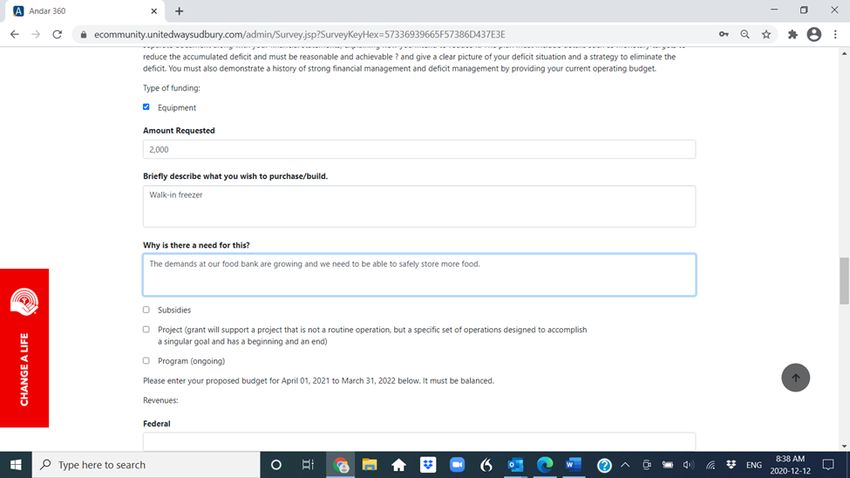The width and height of the screenshot is (850, 478).
Task: Click the browser forward arrow
Action: (x=36, y=34)
